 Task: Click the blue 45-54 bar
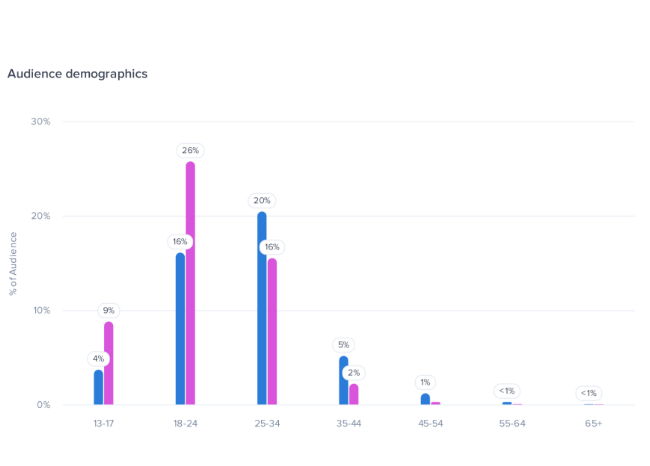click(x=426, y=399)
